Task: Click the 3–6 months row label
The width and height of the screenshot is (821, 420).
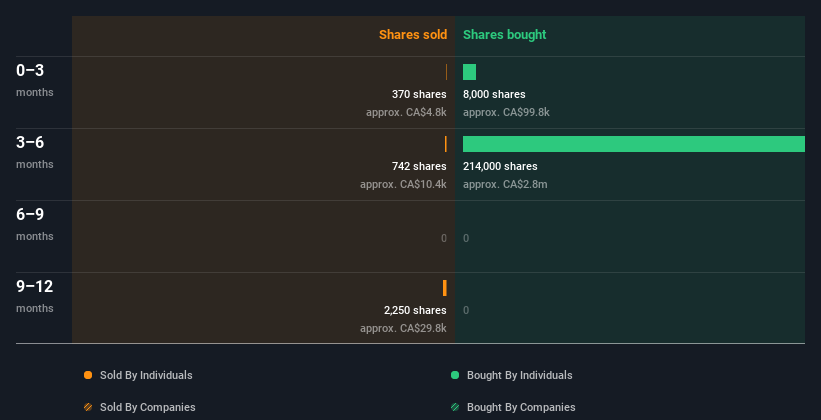Action: [x=35, y=152]
